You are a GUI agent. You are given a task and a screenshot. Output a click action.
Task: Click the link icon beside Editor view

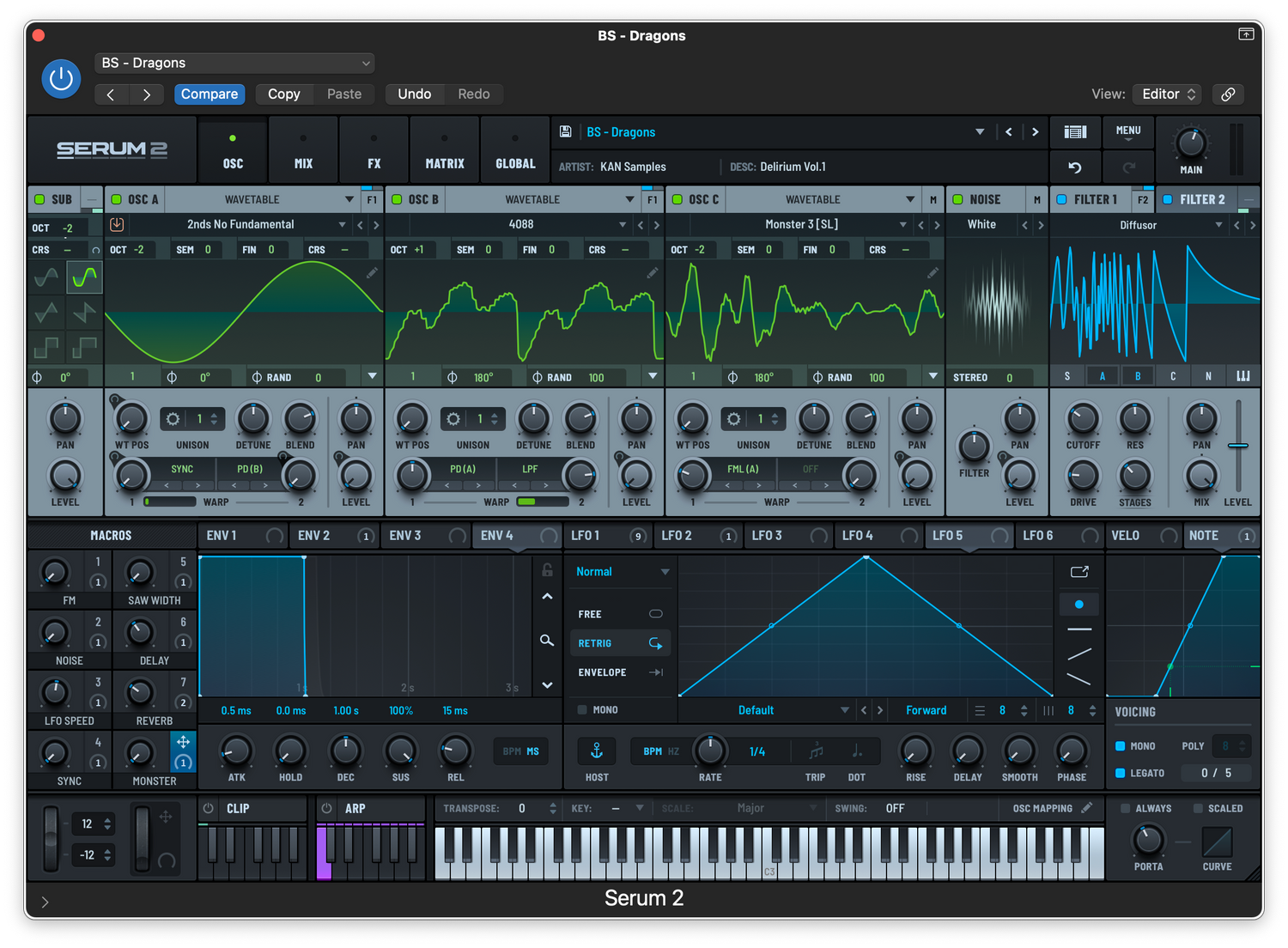1228,94
